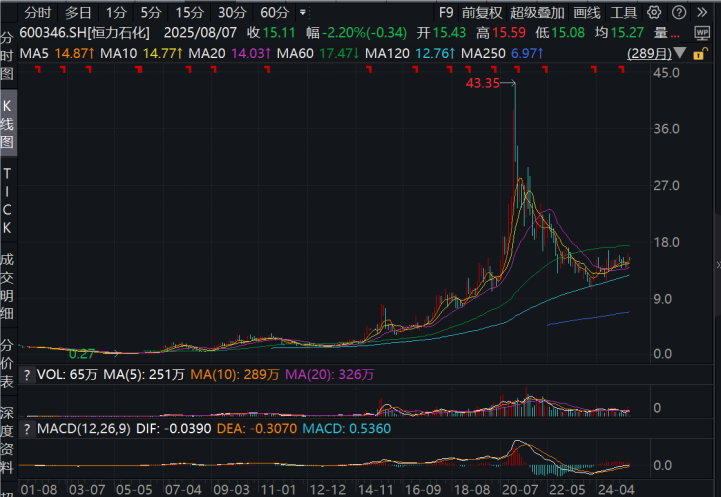The image size is (721, 497).
Task: Click the 收 15.11 closing price
Action: point(271,33)
